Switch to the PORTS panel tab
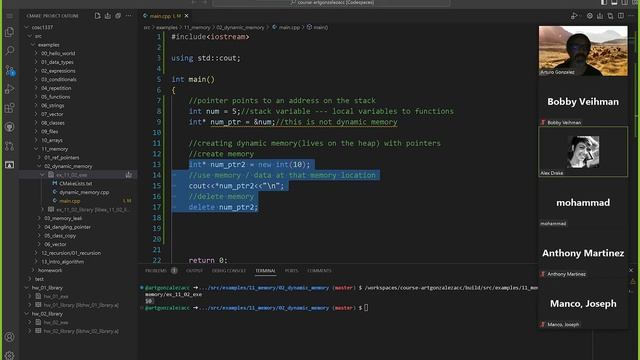The height and width of the screenshot is (360, 640). click(291, 271)
